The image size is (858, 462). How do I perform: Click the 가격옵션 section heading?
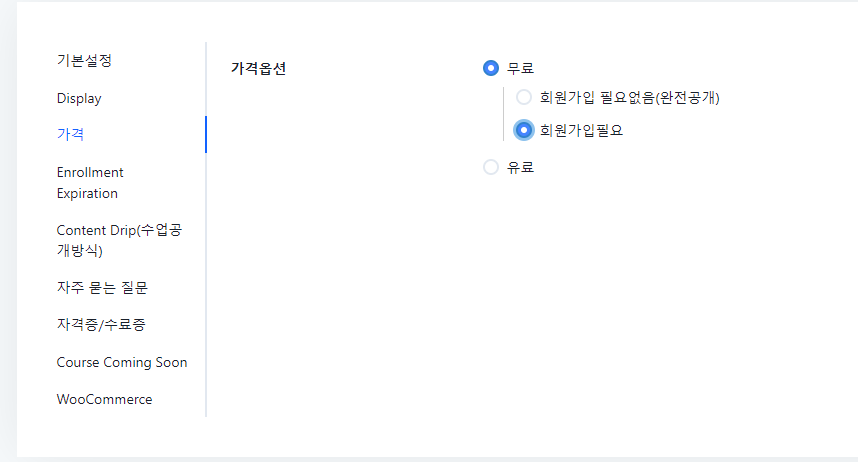click(x=258, y=69)
